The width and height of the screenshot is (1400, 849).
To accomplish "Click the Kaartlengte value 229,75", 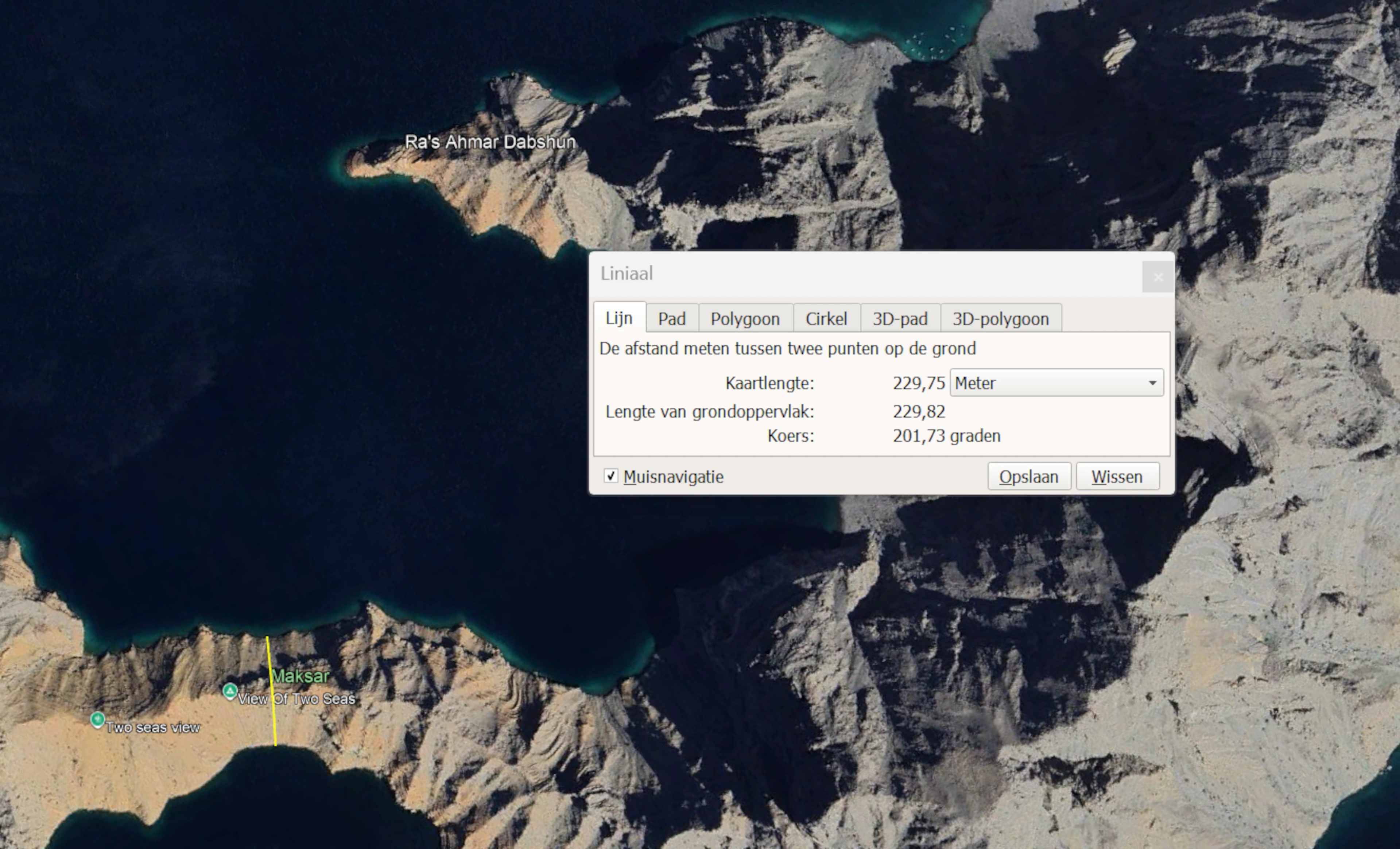I will 918,384.
